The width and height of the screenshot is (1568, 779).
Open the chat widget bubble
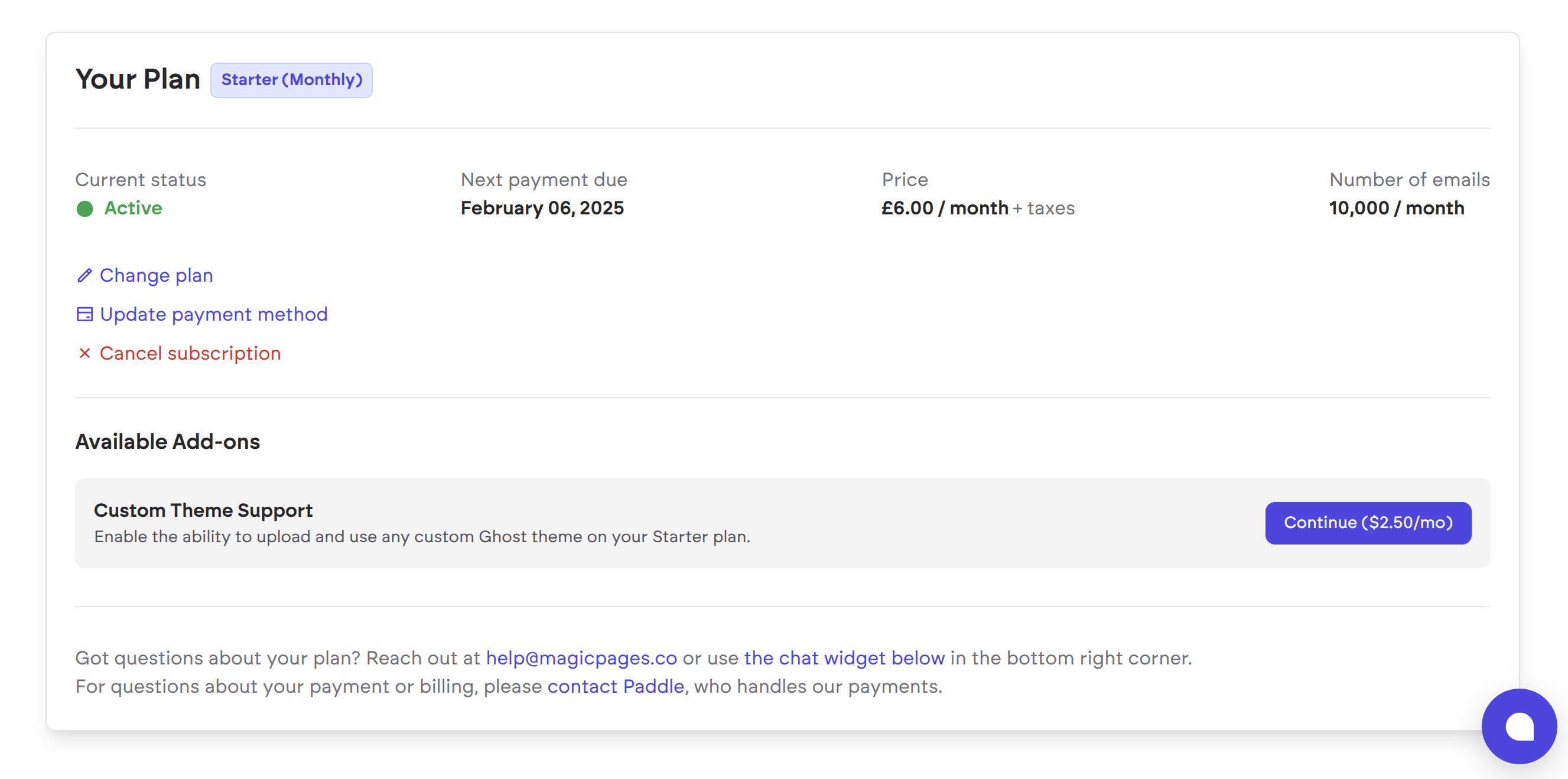tap(1519, 726)
